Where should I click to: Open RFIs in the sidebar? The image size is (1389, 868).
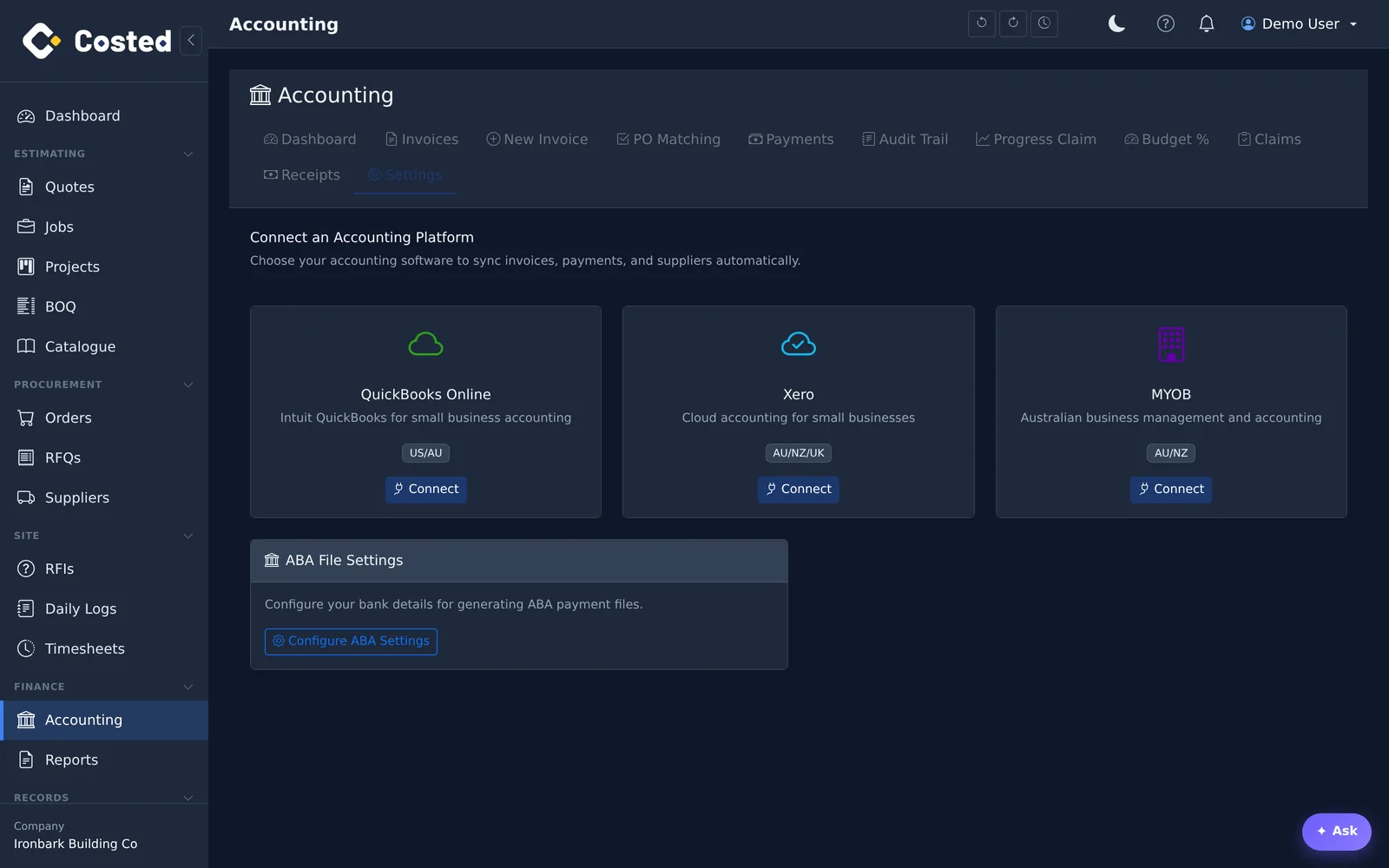tap(104, 569)
